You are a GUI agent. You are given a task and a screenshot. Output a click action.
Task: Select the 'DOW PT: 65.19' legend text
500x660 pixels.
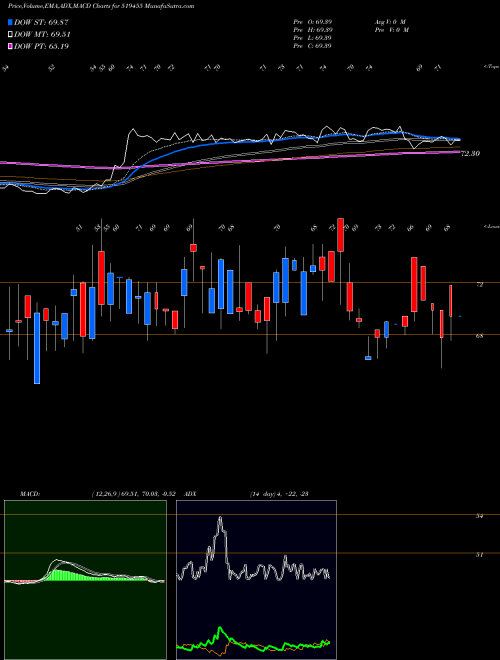tap(41, 46)
